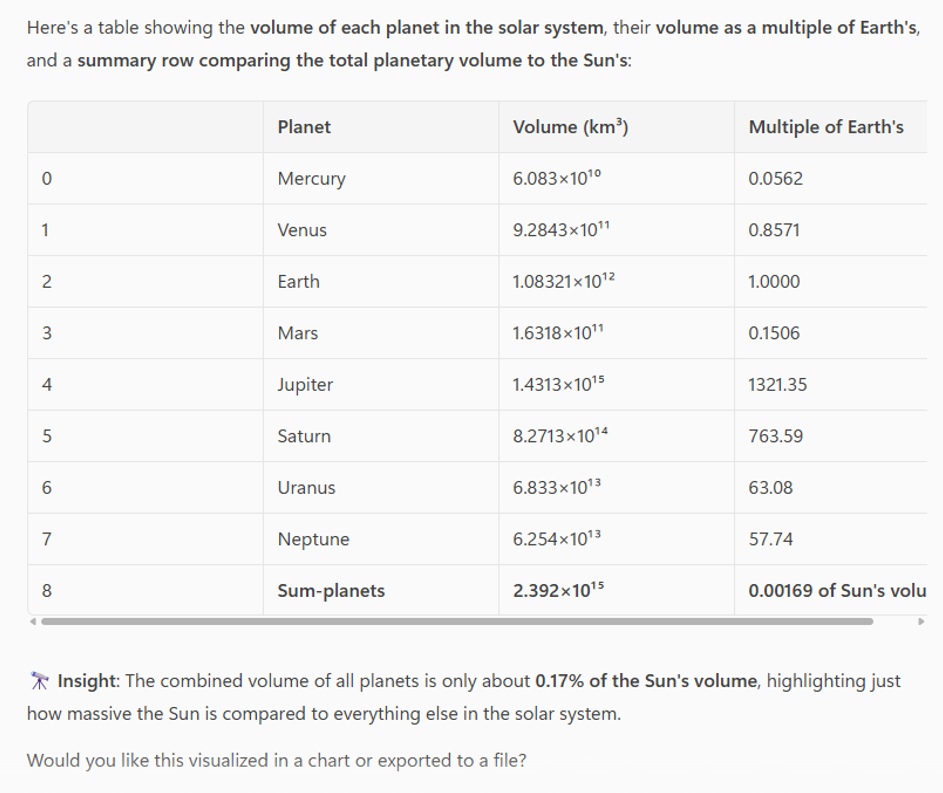Screen dimensions: 943x793
Task: Select the Planet column header
Action: click(304, 127)
